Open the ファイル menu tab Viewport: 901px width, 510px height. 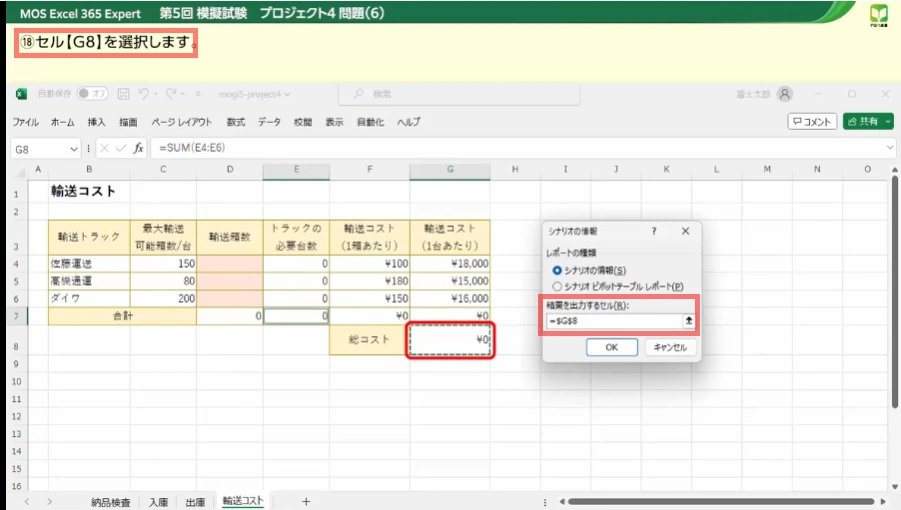[25, 122]
